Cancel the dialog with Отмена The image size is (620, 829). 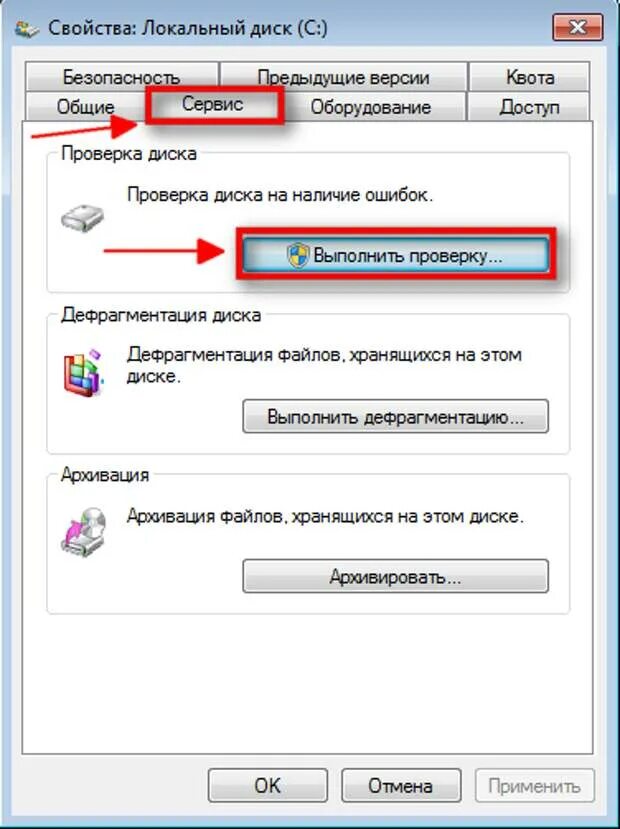pos(401,786)
